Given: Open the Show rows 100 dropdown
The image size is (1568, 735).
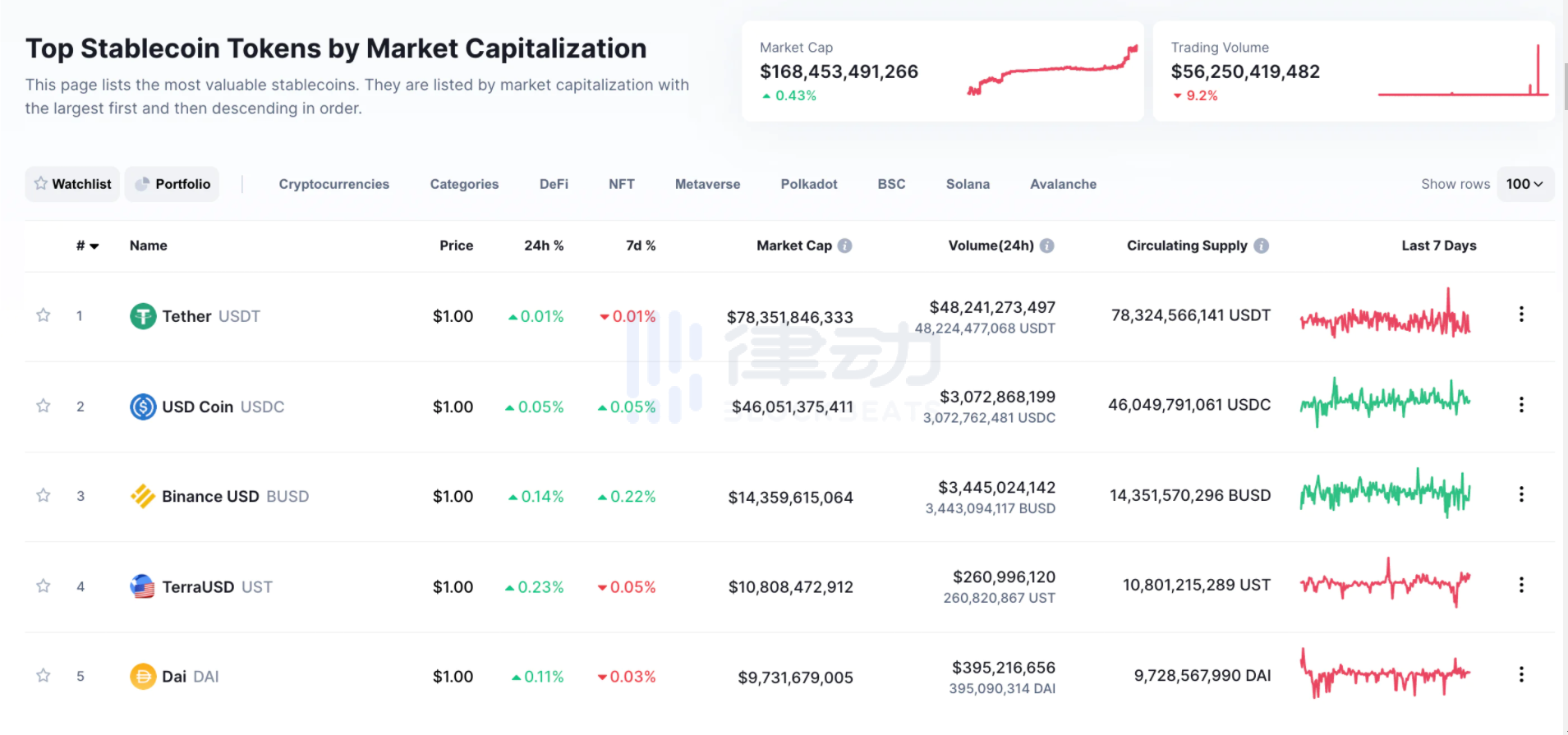Looking at the screenshot, I should click(1524, 184).
